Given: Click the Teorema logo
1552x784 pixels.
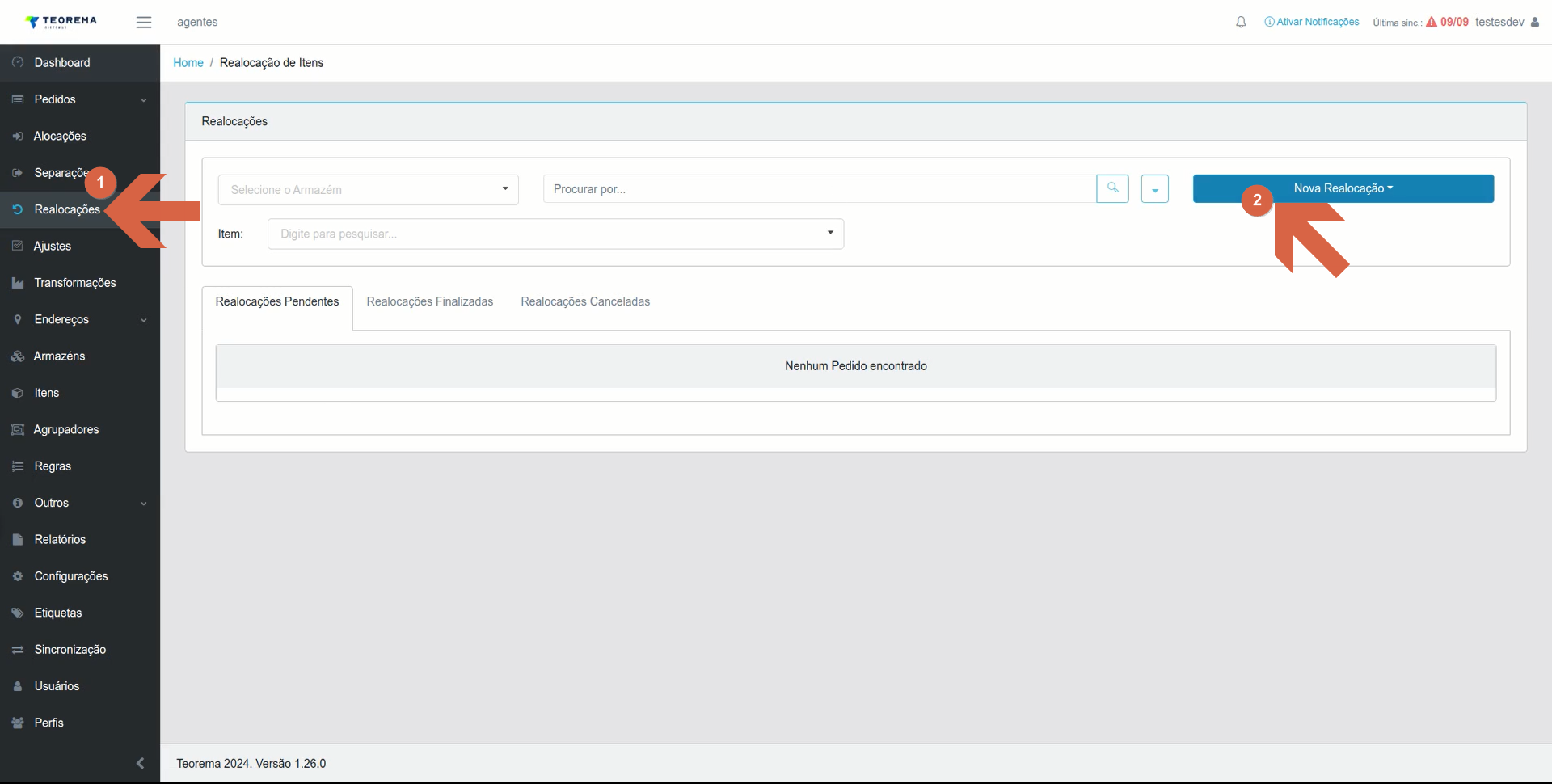Looking at the screenshot, I should click(x=61, y=22).
